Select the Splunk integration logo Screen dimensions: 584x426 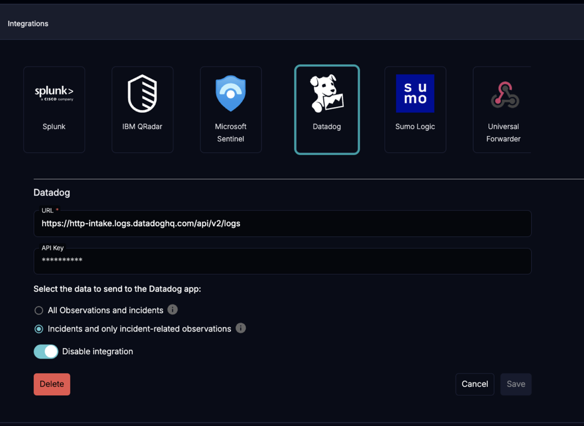[x=54, y=93]
